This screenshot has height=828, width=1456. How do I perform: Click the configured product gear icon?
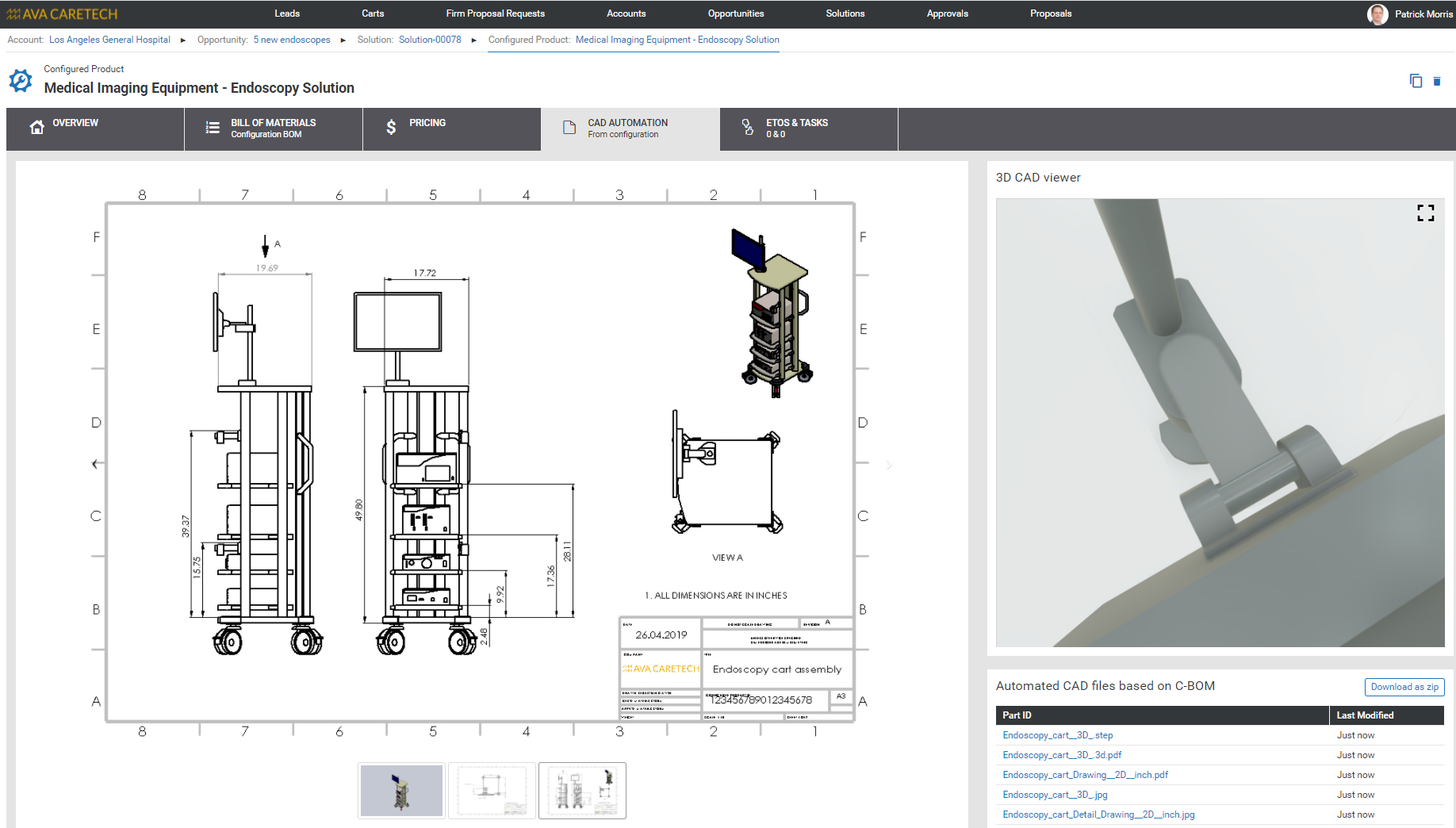[x=21, y=80]
